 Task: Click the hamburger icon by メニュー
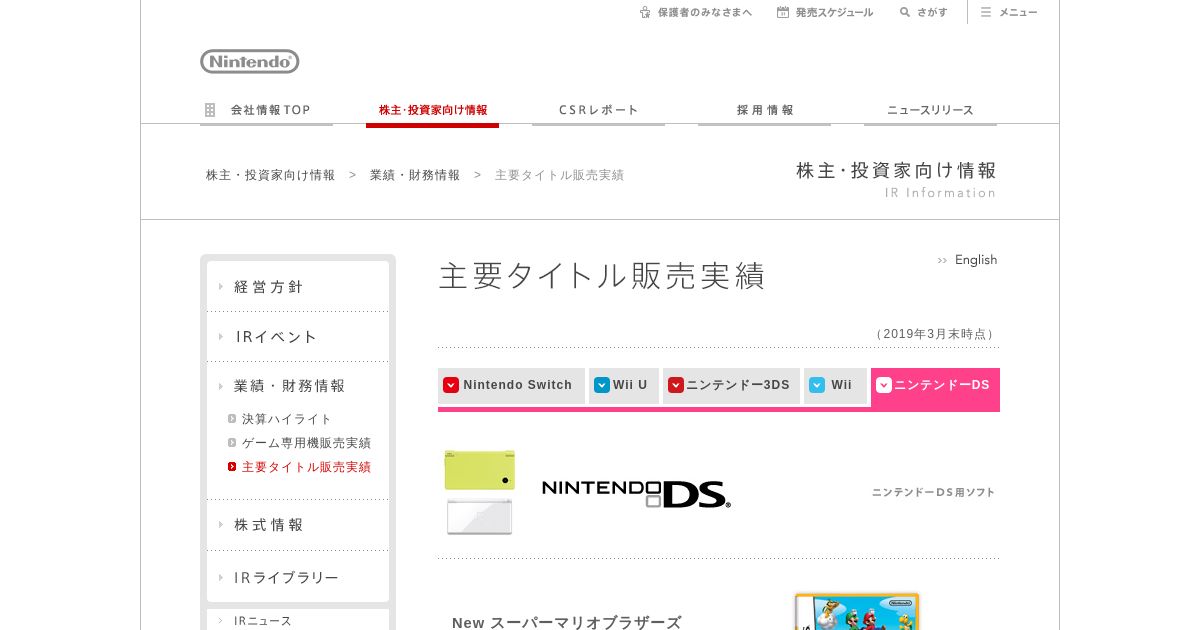pyautogui.click(x=986, y=12)
